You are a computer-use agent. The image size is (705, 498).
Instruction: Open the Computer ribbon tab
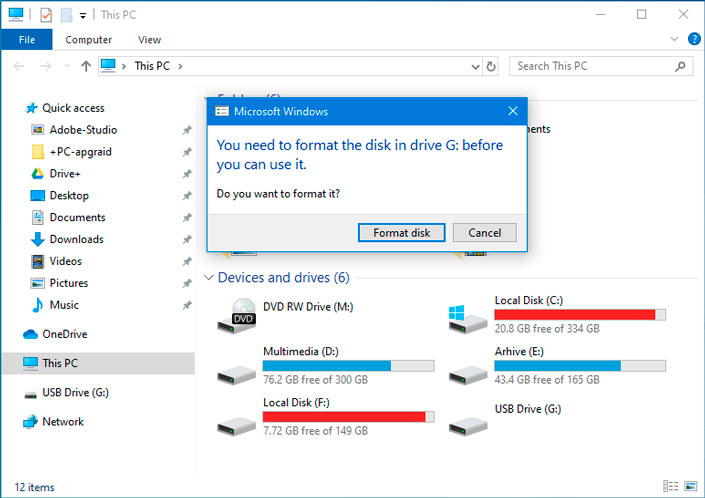click(x=88, y=40)
